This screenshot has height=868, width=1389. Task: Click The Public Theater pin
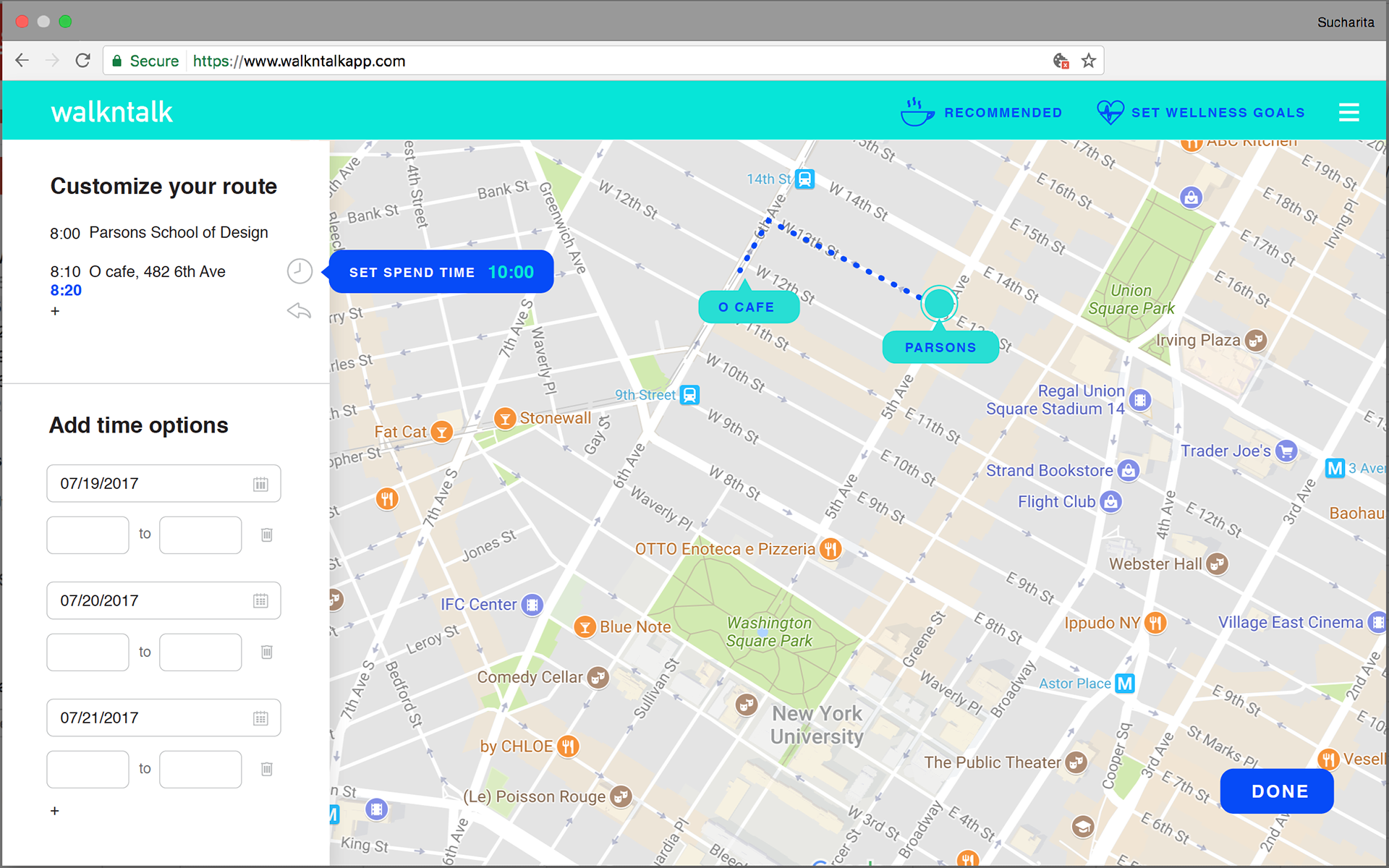[1076, 762]
